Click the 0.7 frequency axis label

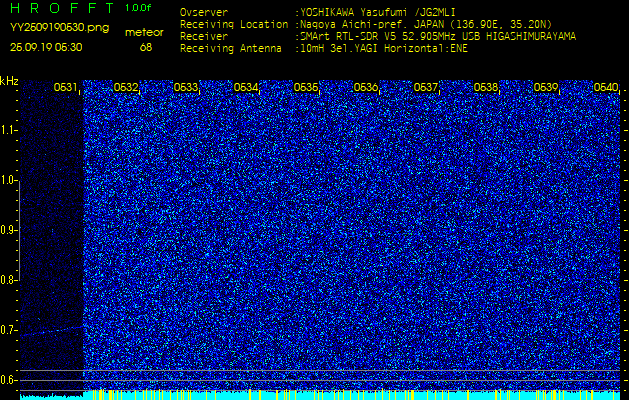(8, 330)
